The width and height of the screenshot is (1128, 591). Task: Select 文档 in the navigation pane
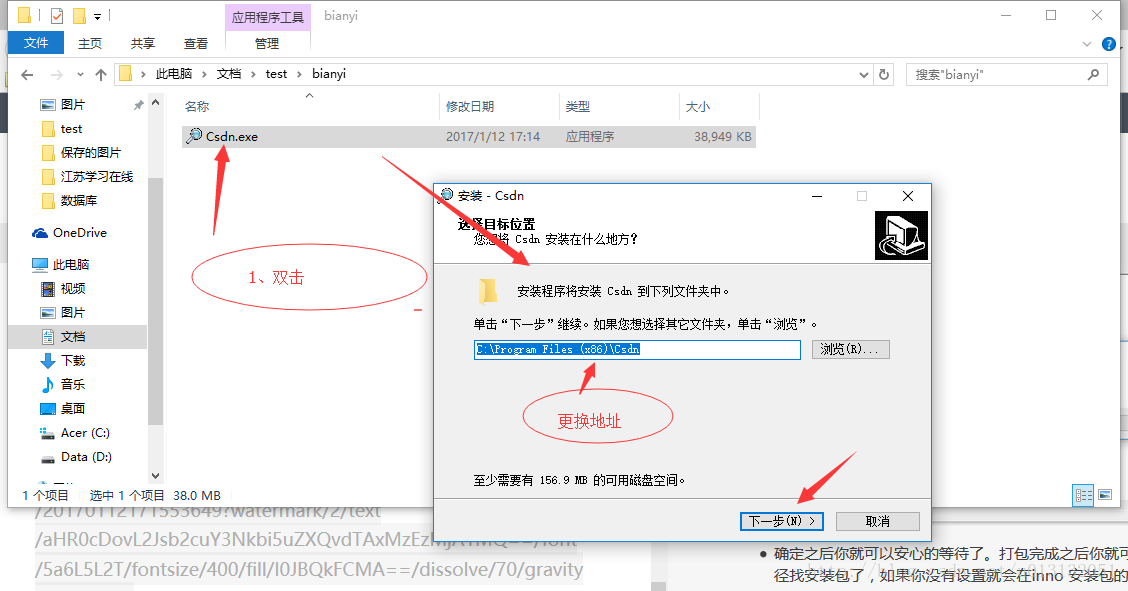(x=73, y=336)
